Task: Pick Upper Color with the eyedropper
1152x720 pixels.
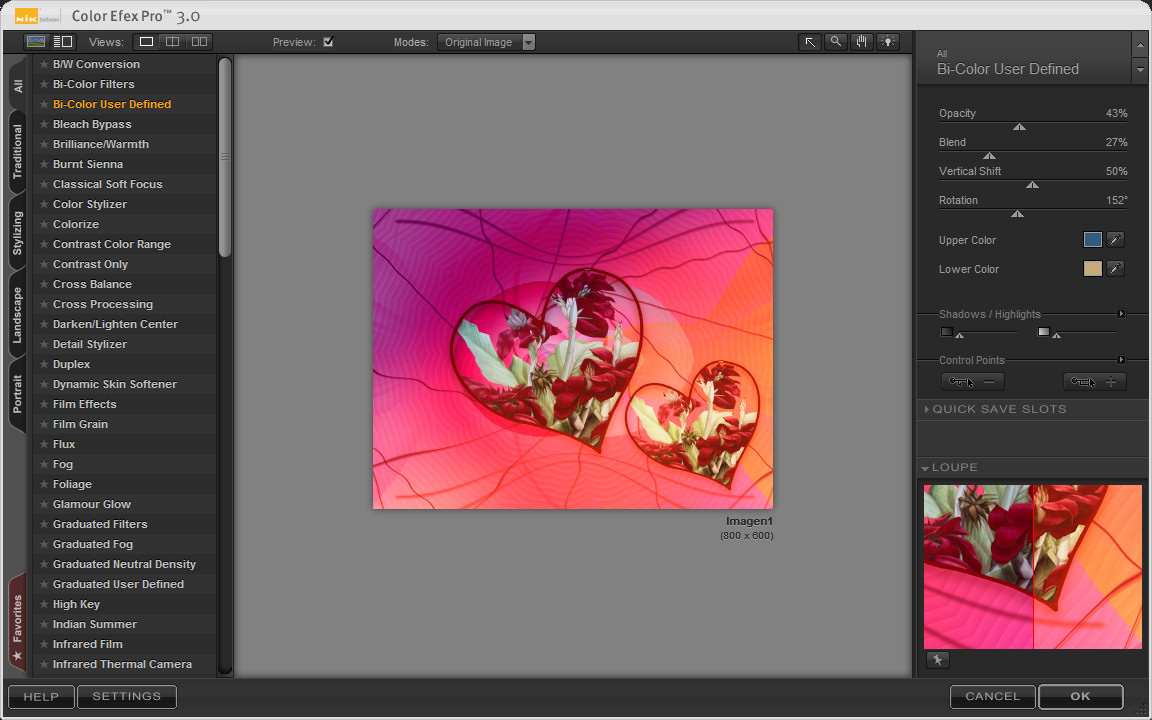Action: [1115, 240]
